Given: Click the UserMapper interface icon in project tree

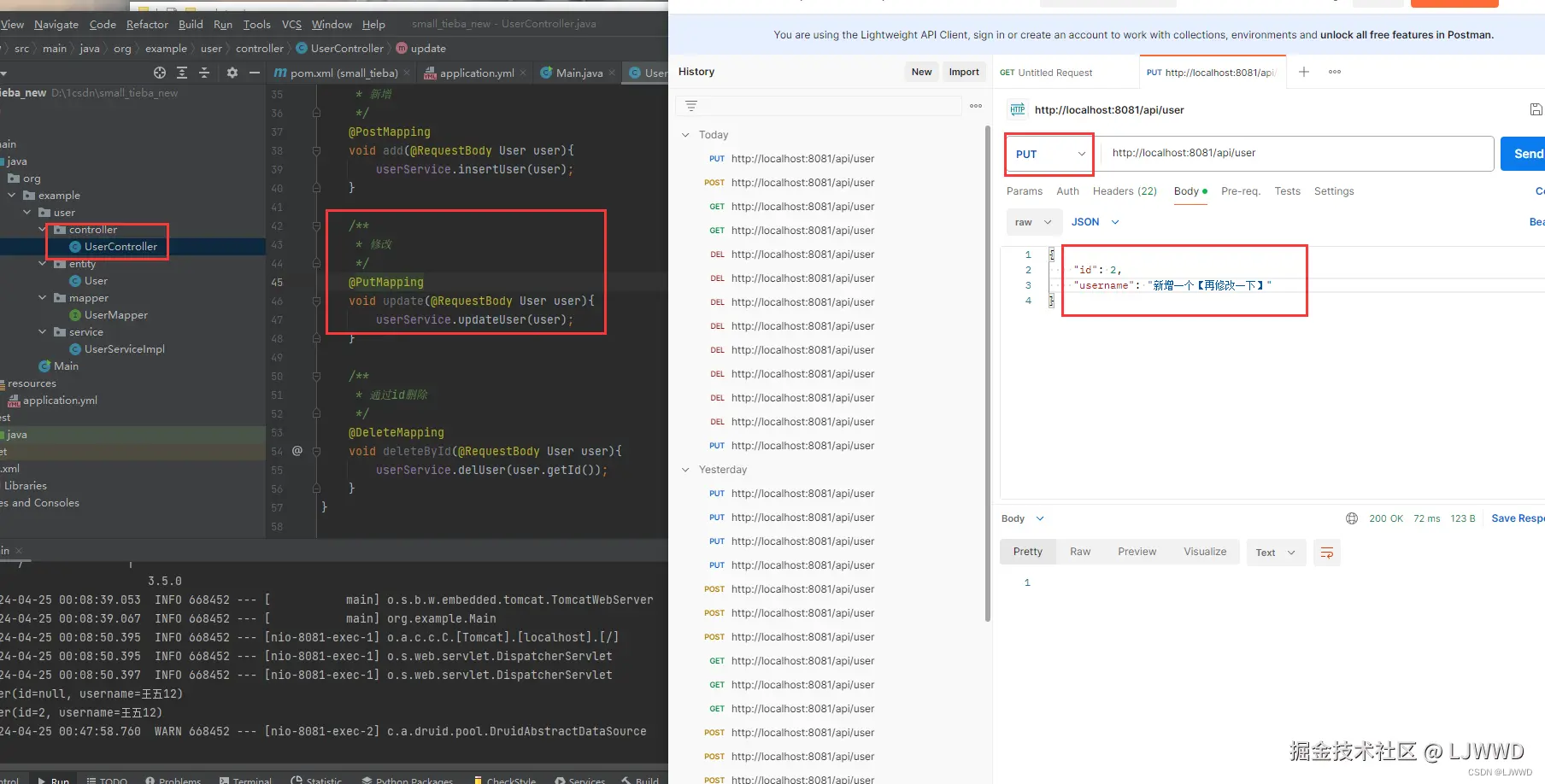Looking at the screenshot, I should pos(75,315).
